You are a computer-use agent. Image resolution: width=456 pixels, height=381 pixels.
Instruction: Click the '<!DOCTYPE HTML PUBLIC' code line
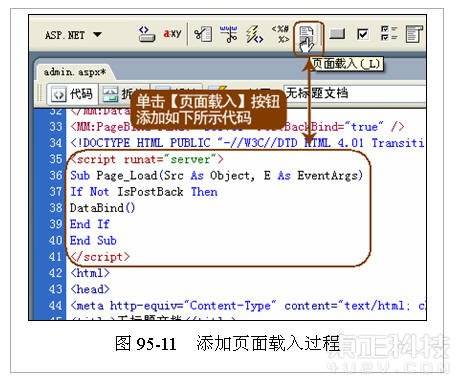coord(247,143)
